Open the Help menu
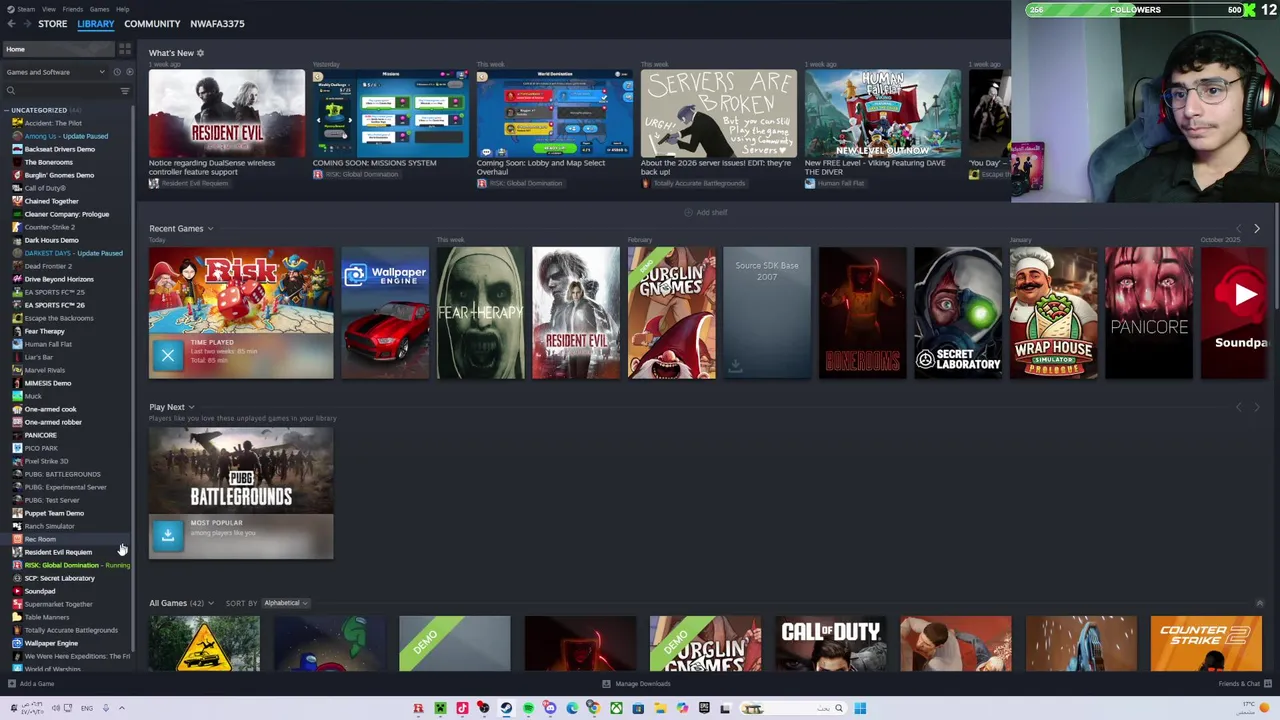The image size is (1280, 720). point(122,9)
